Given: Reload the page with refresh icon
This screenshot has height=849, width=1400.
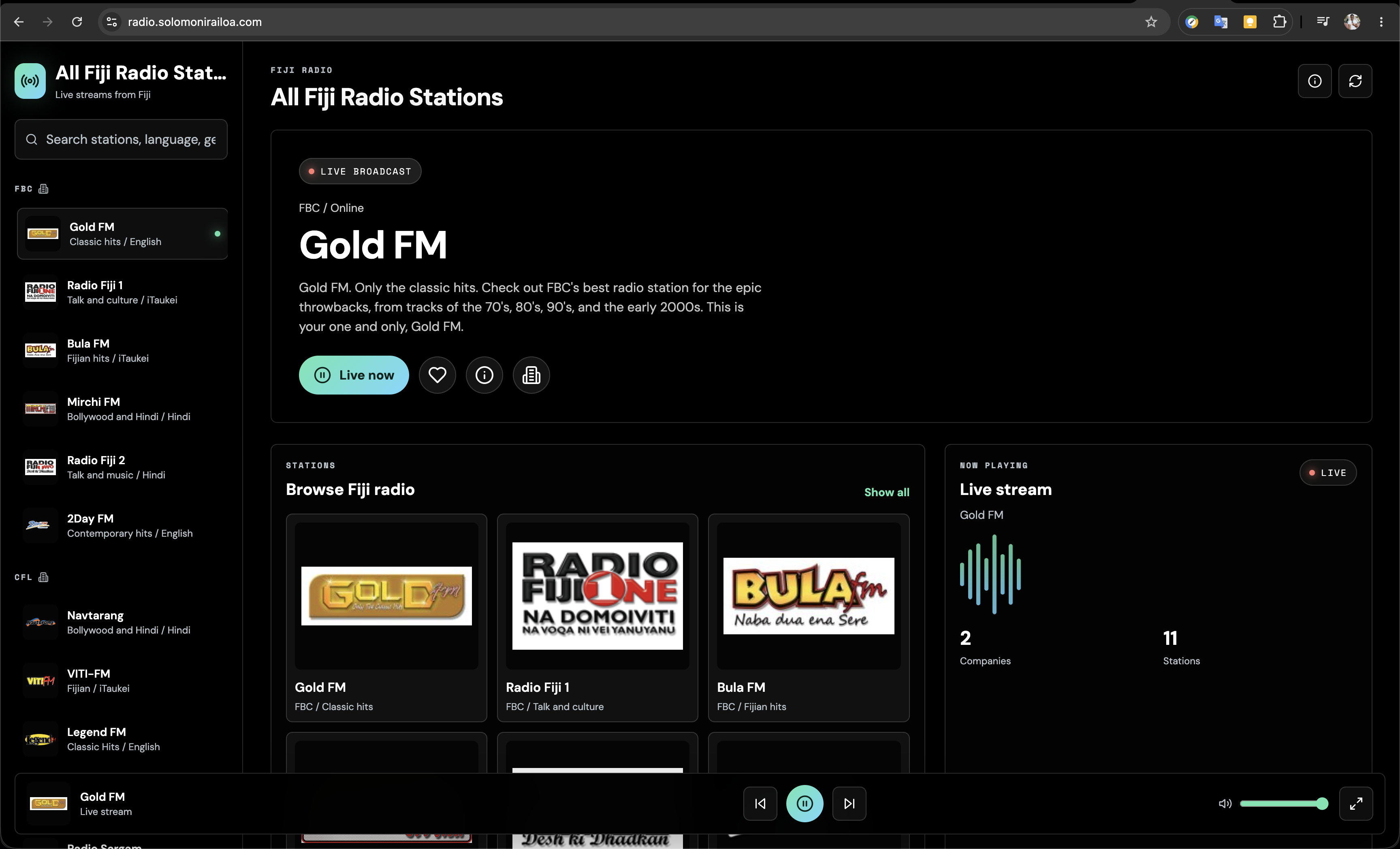Looking at the screenshot, I should [77, 21].
